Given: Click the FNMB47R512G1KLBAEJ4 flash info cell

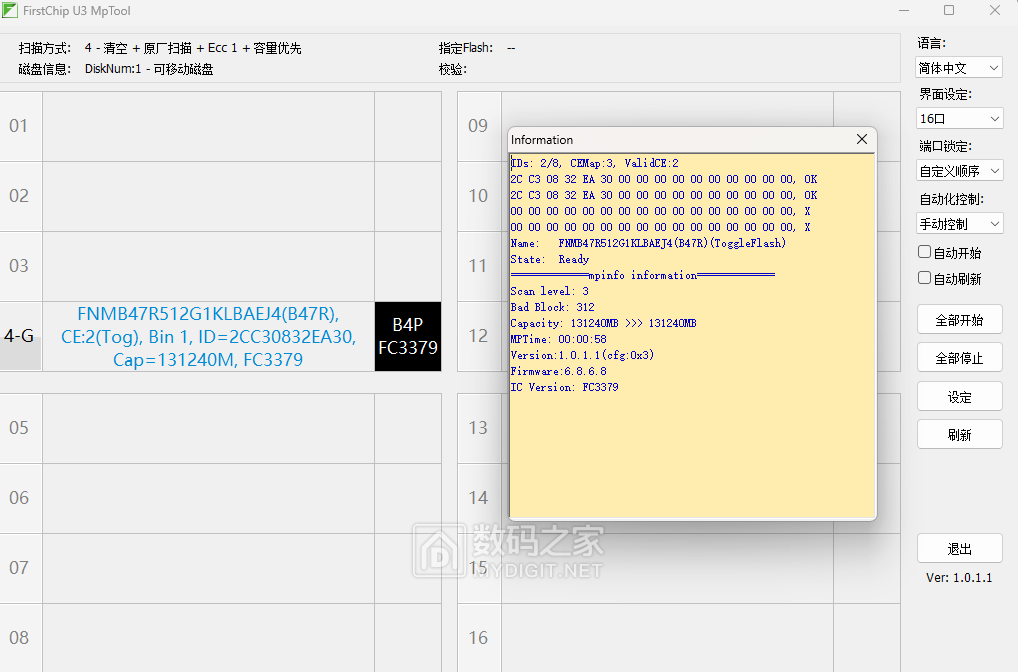Looking at the screenshot, I should tap(208, 337).
